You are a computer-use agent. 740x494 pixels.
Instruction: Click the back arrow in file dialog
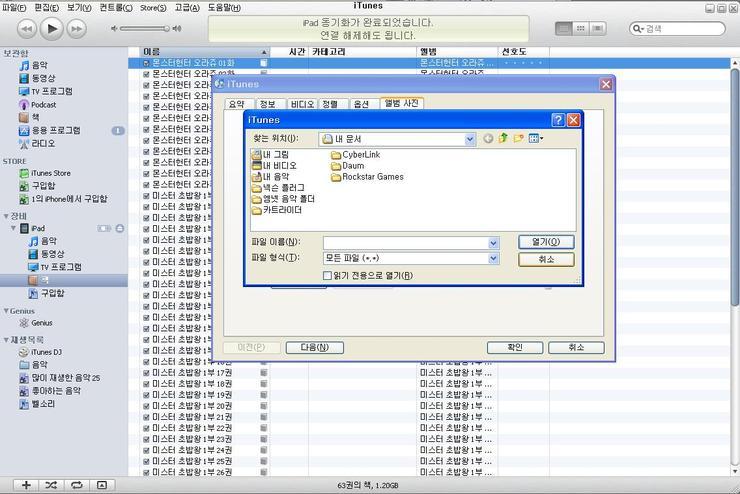pyautogui.click(x=488, y=139)
